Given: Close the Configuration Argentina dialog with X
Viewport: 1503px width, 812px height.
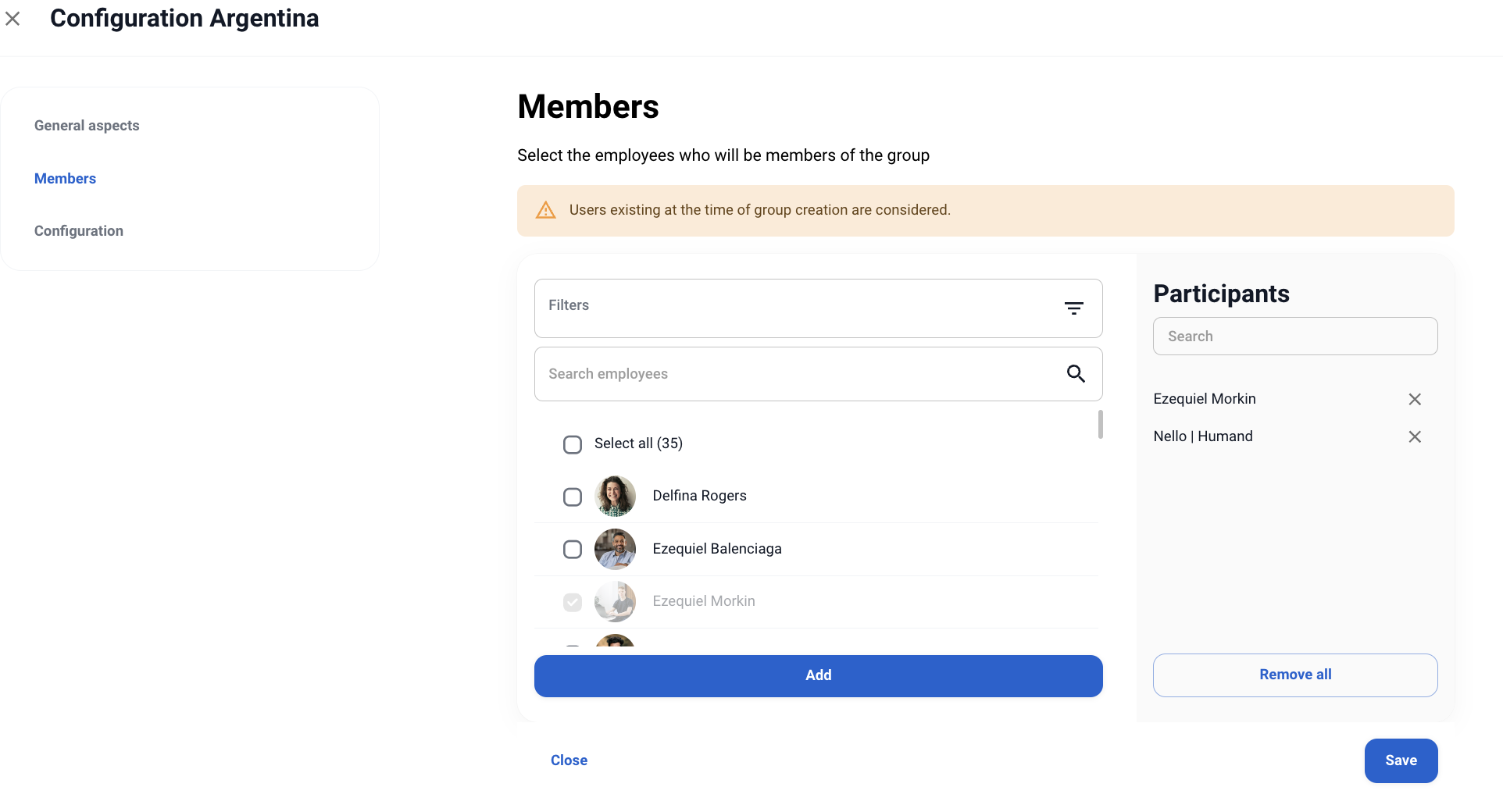Looking at the screenshot, I should coord(12,19).
